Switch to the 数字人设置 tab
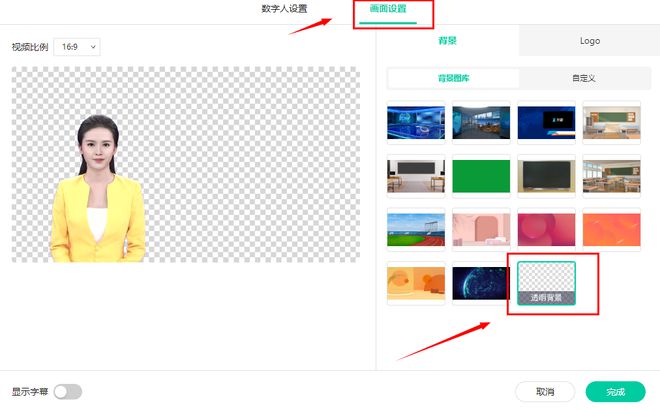Screen dimensions: 660x410 tap(284, 9)
